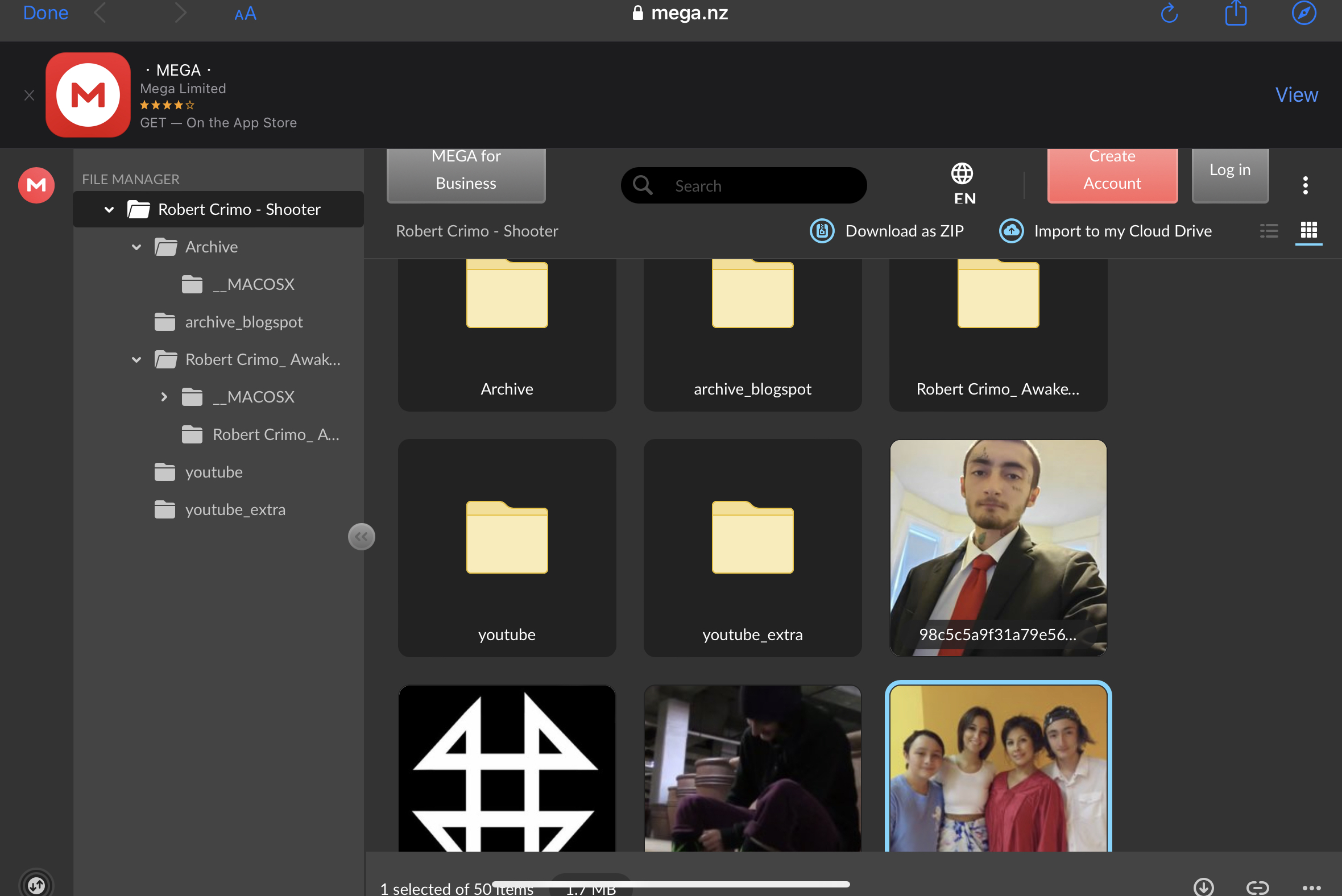Select the 98c5c5a9f31a79e56... image thumbnail
1342x896 pixels.
click(x=998, y=548)
